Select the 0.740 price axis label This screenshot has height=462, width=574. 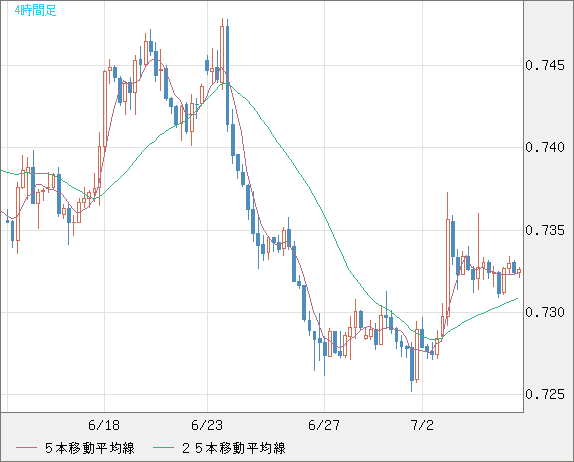(x=545, y=148)
